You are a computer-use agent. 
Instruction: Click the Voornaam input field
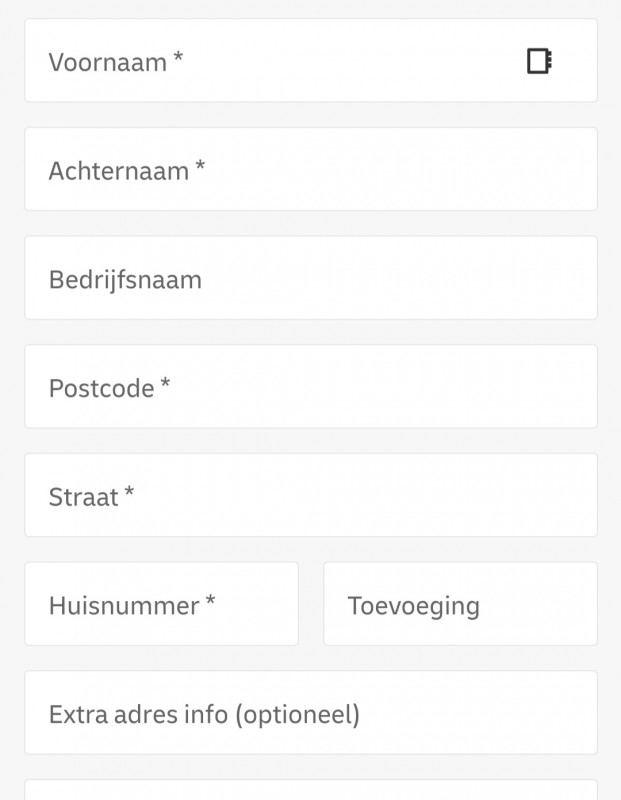point(280,61)
